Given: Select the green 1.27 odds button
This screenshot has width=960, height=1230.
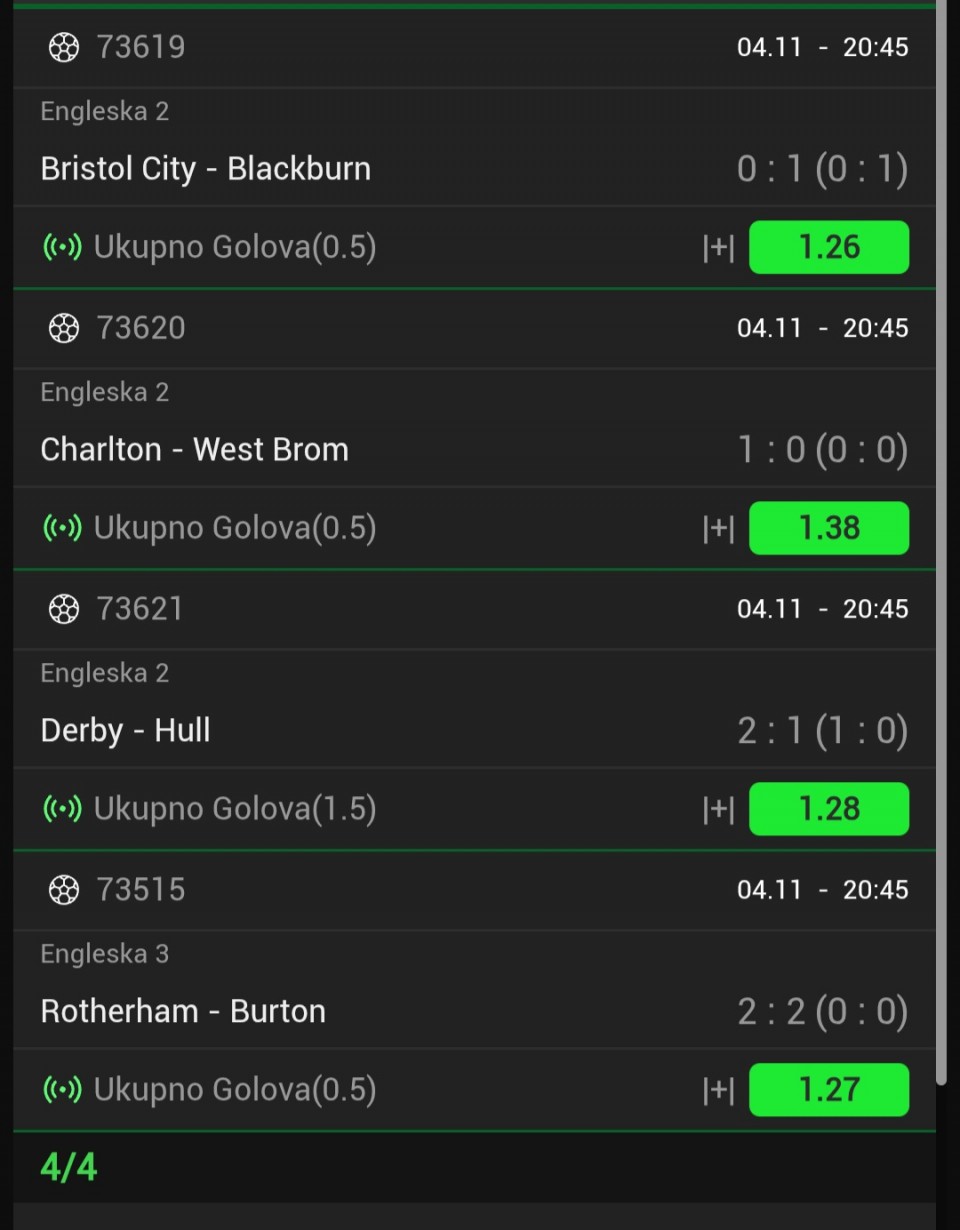Looking at the screenshot, I should click(x=828, y=1090).
